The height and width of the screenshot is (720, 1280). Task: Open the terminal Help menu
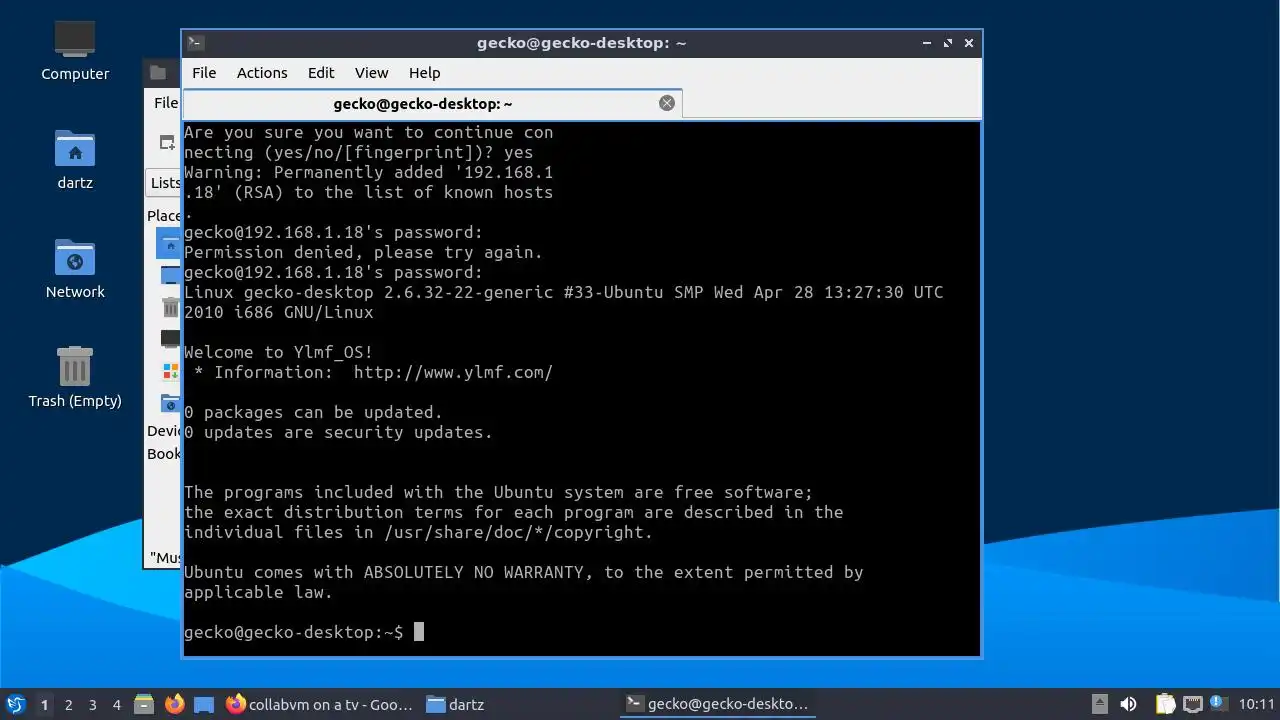424,73
